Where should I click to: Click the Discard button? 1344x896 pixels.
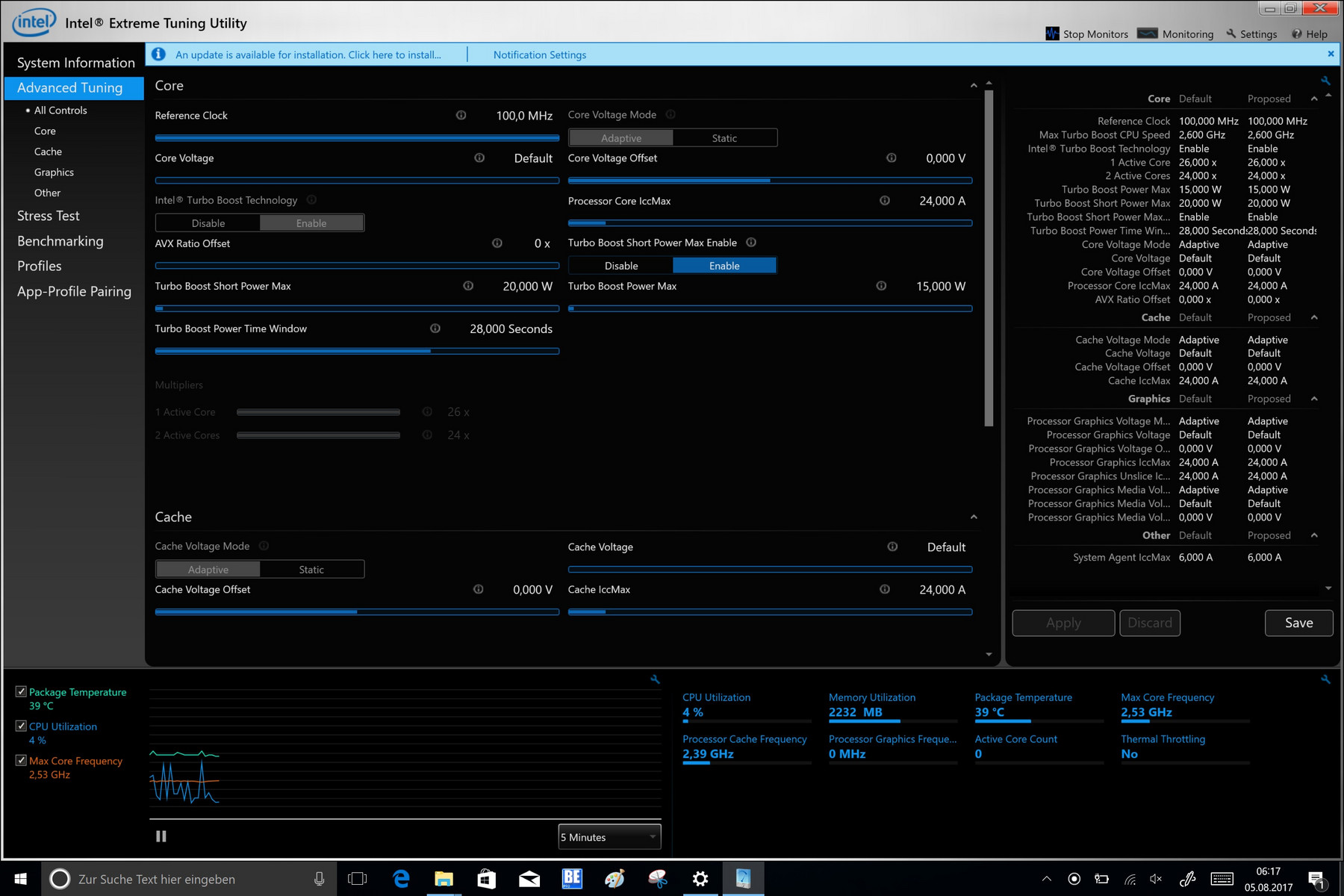1150,623
